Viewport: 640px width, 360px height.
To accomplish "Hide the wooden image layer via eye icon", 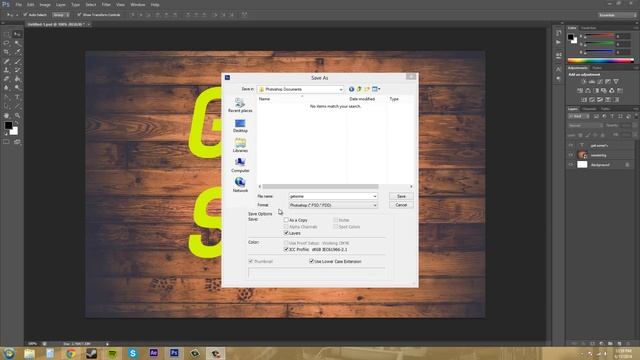I will (571, 155).
